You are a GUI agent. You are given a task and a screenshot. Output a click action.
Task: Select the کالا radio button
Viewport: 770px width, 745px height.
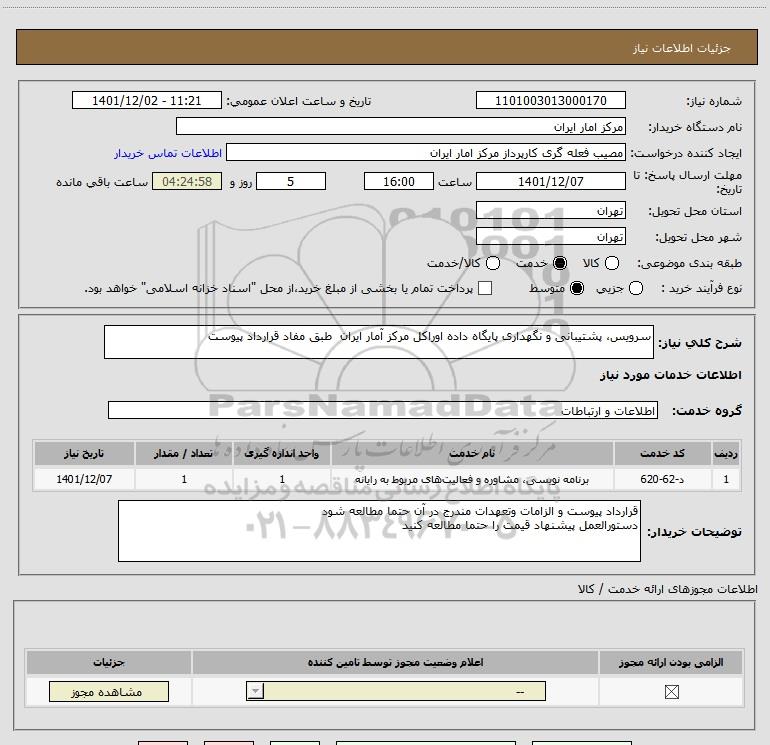click(612, 263)
